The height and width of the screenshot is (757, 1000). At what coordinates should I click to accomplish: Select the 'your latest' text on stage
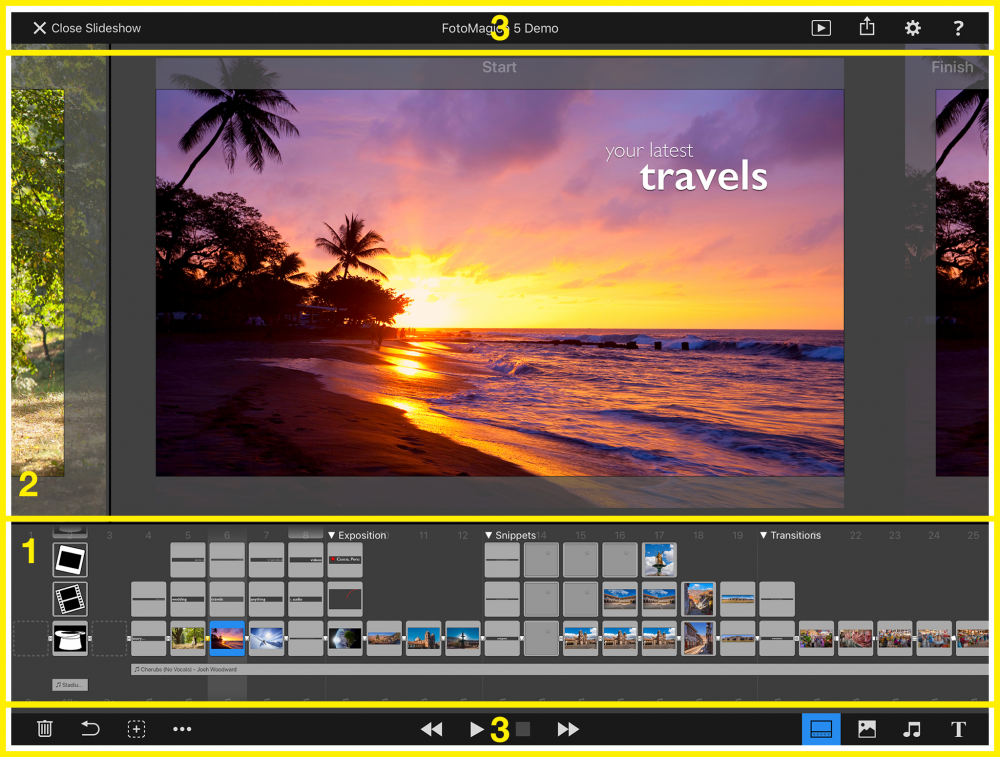[649, 151]
